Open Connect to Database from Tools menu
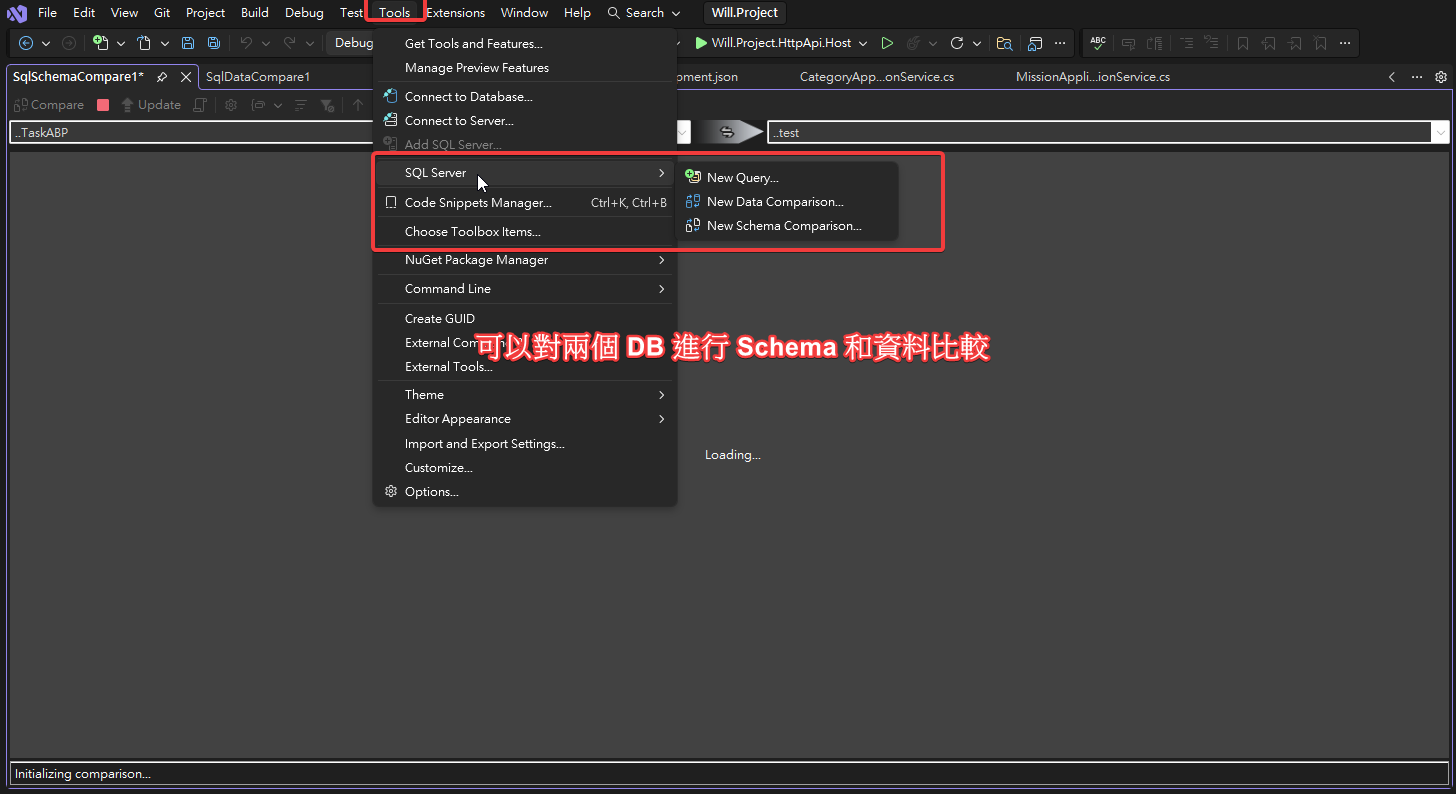Viewport: 1456px width, 794px height. (x=468, y=97)
